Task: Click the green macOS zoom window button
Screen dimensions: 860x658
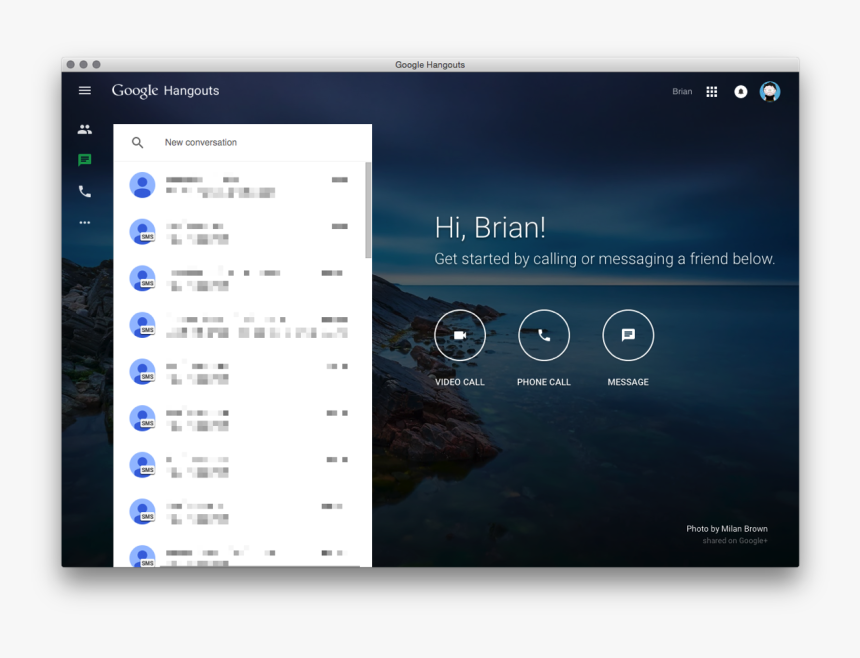Action: point(96,65)
